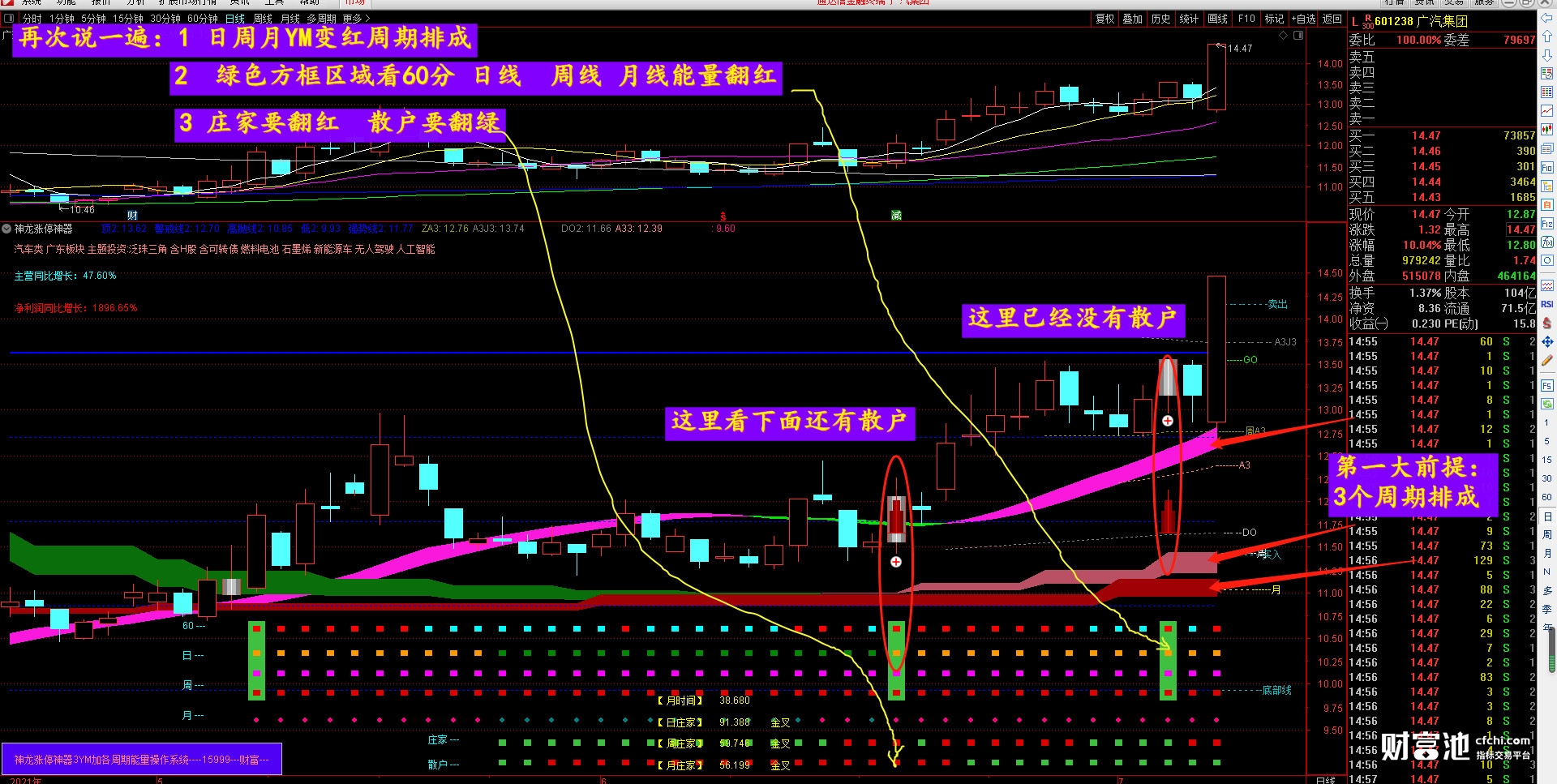Select 日 period in right sidebar

(1546, 516)
